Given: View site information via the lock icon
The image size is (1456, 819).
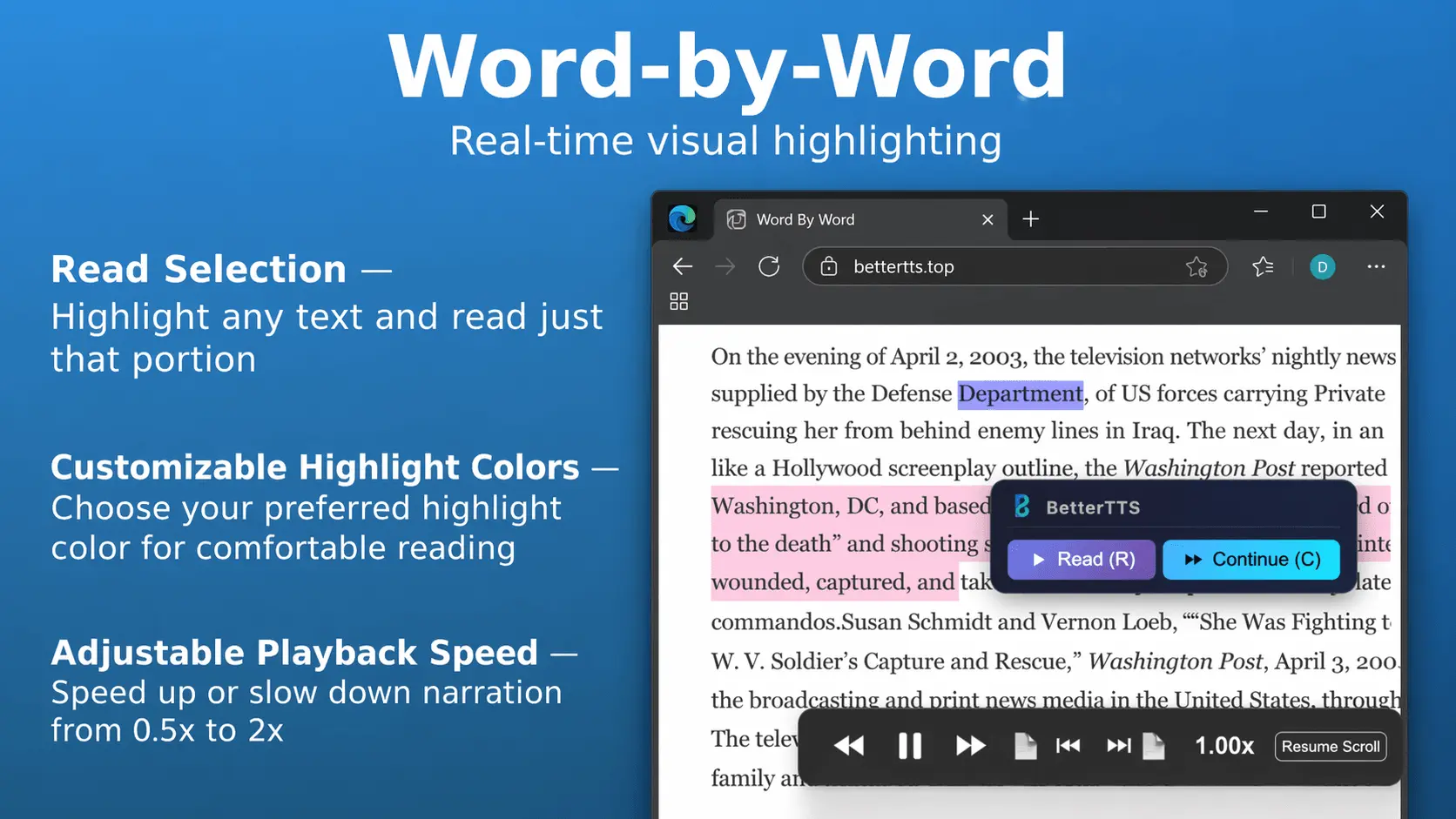Looking at the screenshot, I should [x=829, y=266].
